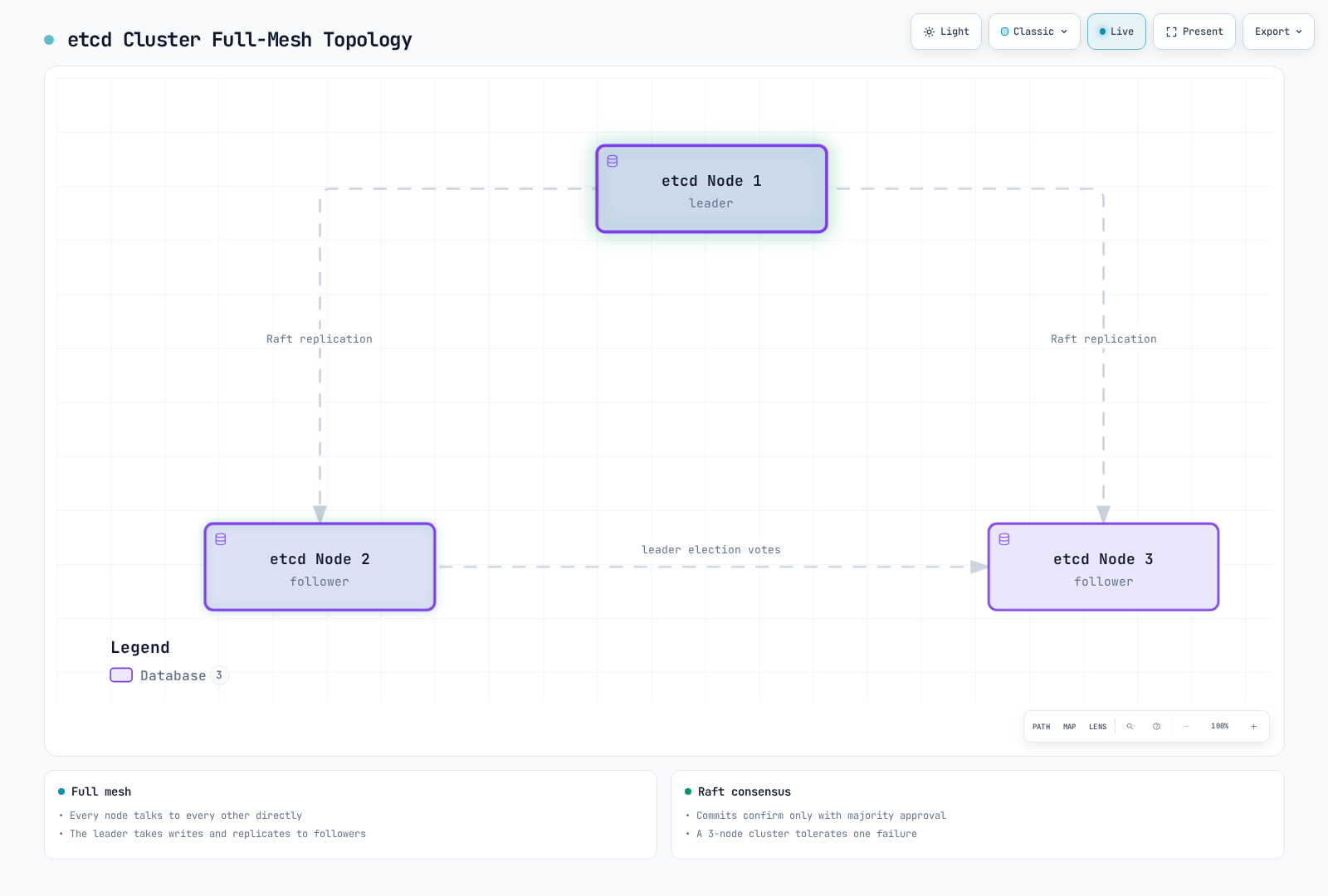The height and width of the screenshot is (896, 1328).
Task: Click the Raft consensus card heading
Action: [x=745, y=791]
